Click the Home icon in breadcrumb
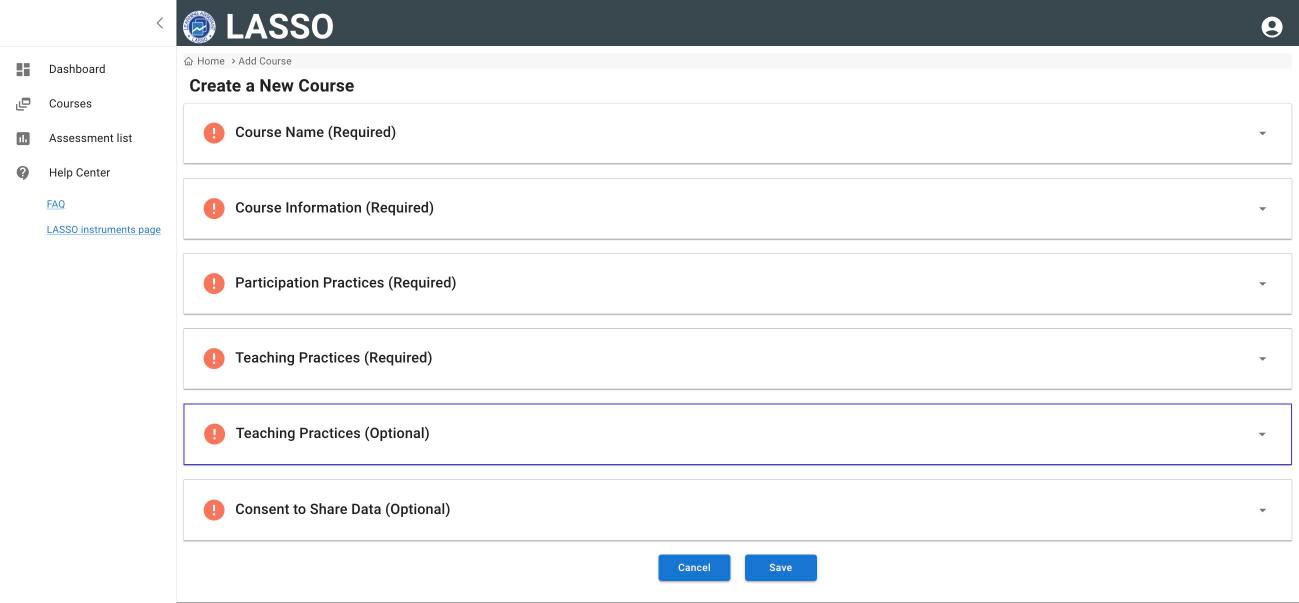Screen dimensions: 1299x603 coord(189,61)
